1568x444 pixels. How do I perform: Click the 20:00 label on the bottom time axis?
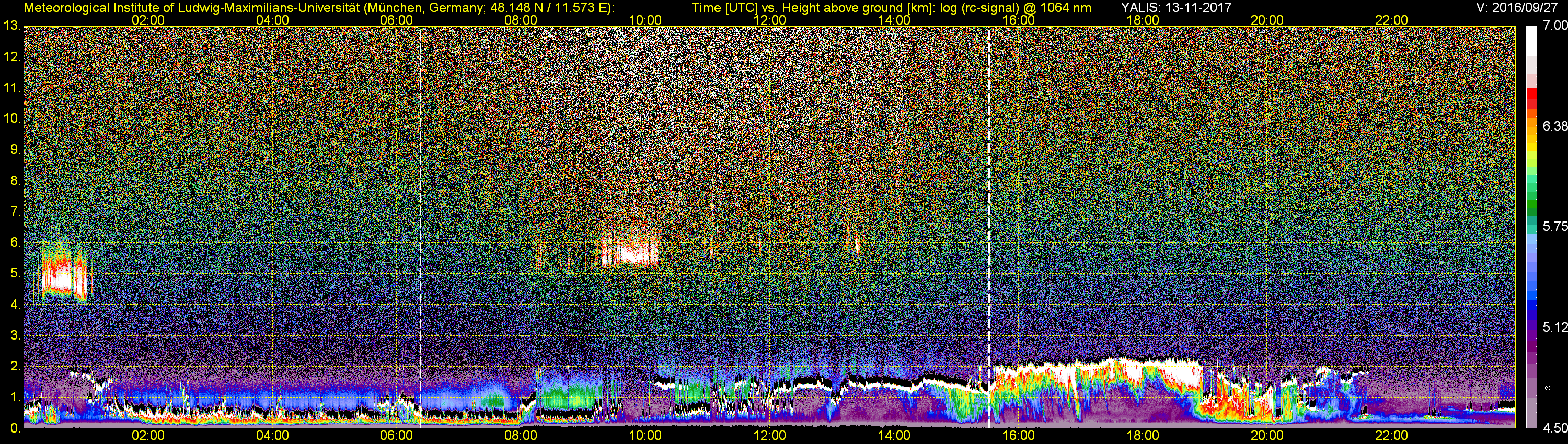pyautogui.click(x=1267, y=436)
